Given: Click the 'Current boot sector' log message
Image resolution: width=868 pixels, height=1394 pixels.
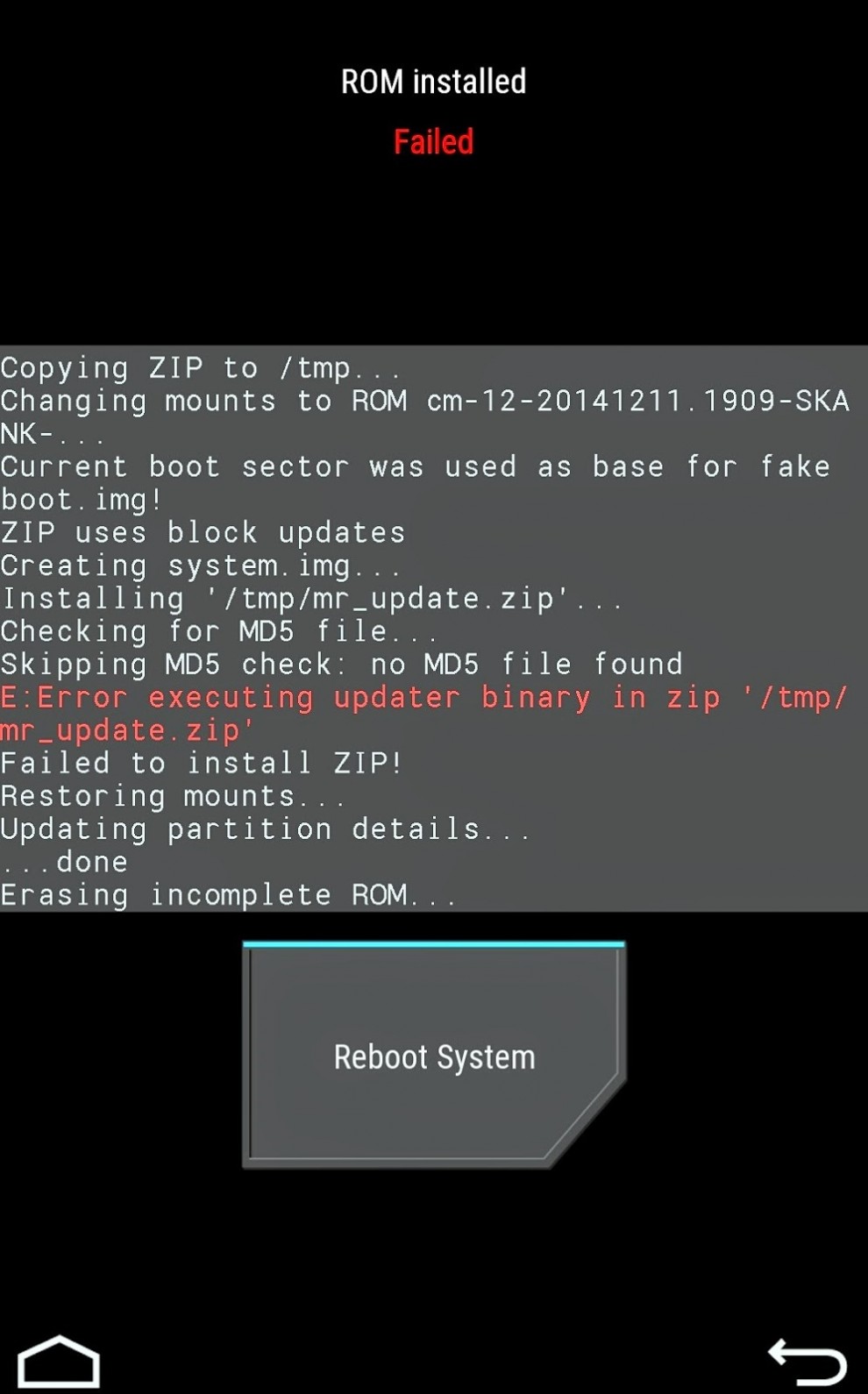Looking at the screenshot, I should pos(415,482).
